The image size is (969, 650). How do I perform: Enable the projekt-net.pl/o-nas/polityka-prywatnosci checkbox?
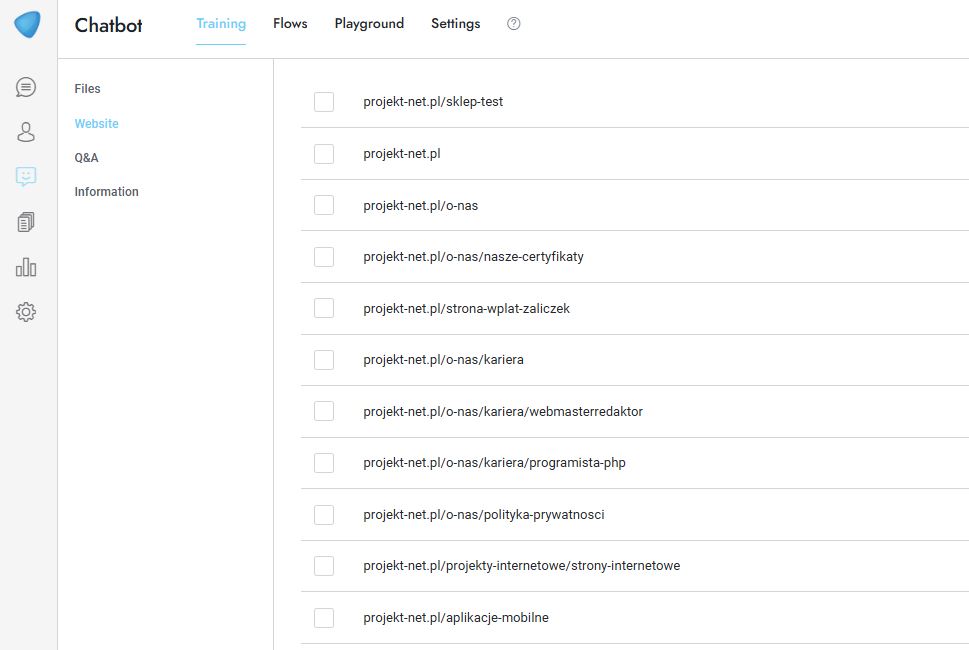[x=324, y=515]
